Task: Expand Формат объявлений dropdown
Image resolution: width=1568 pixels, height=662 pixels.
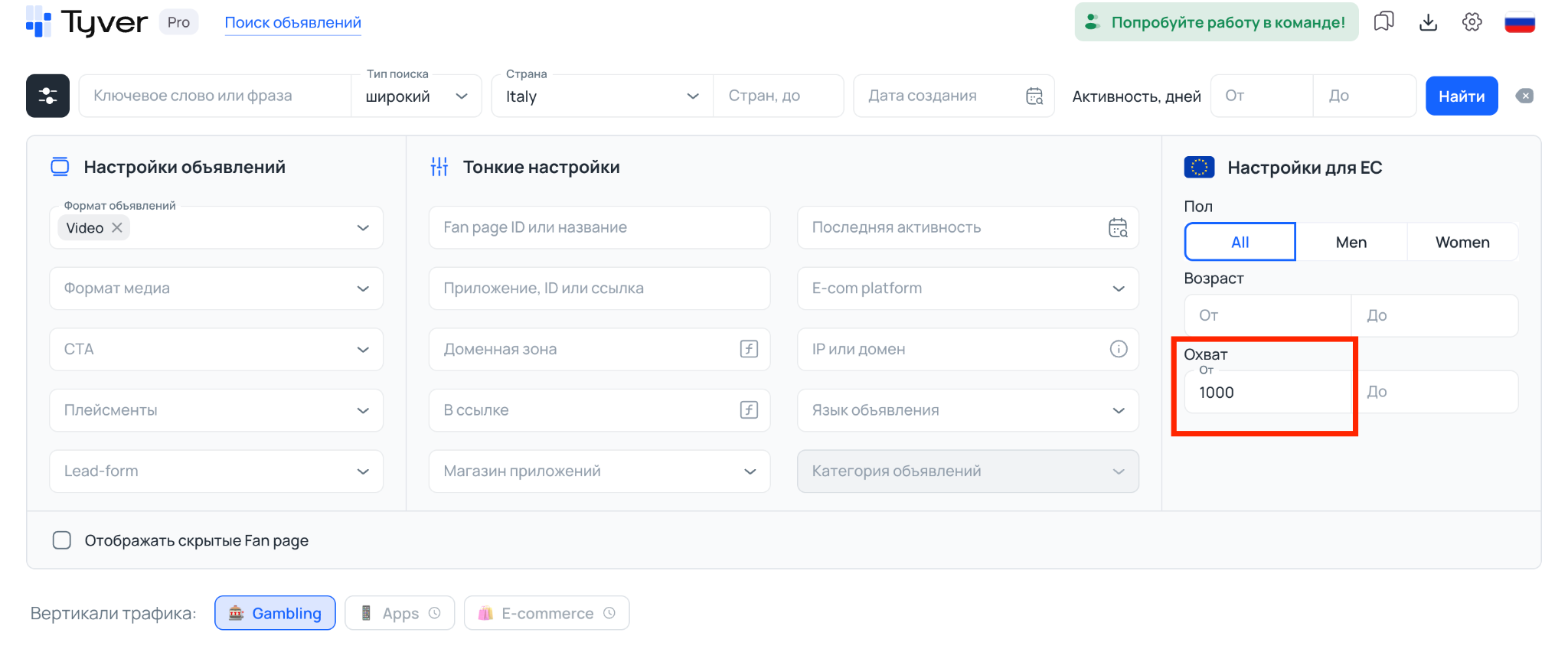Action: click(x=216, y=227)
